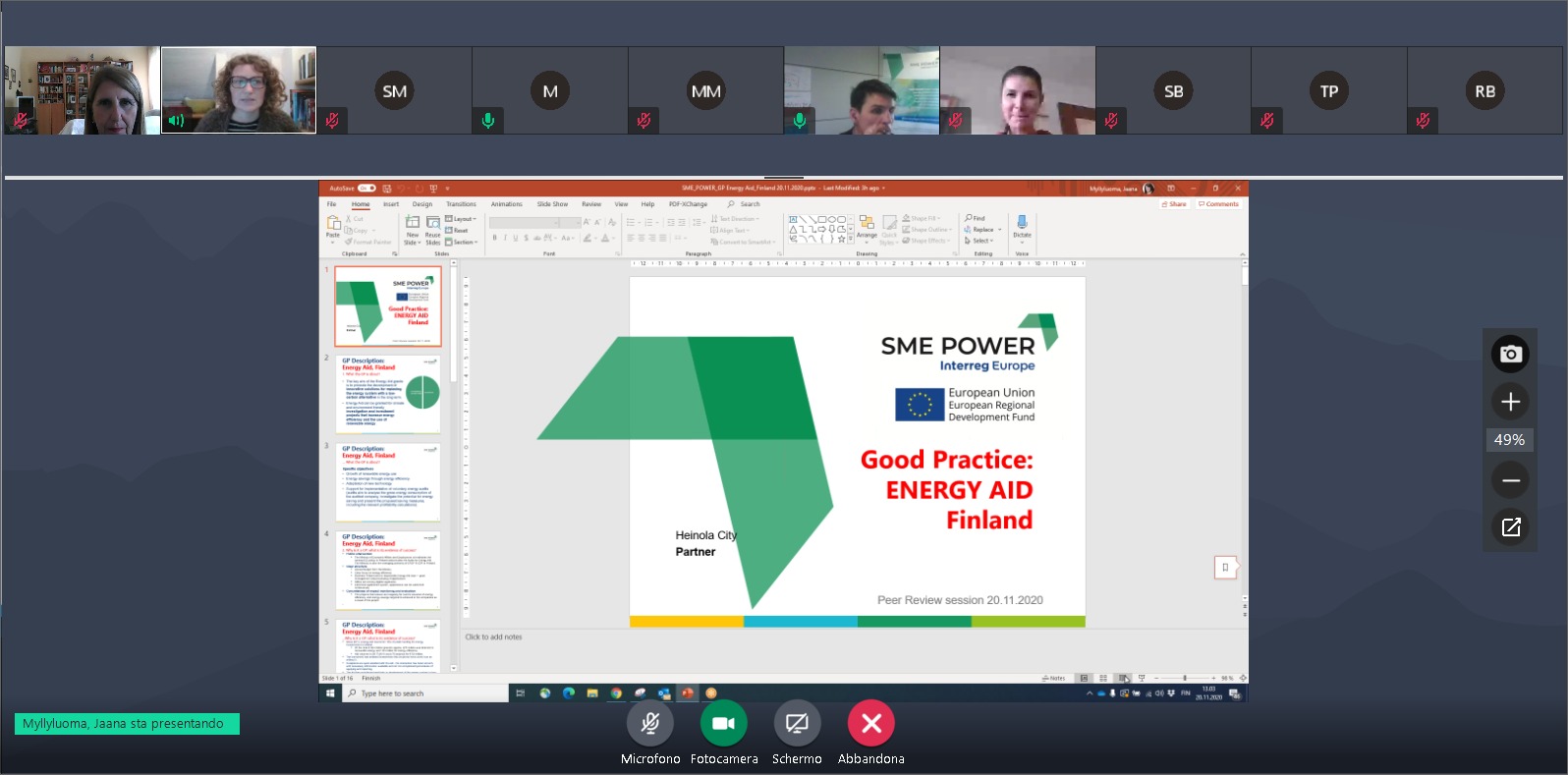The height and width of the screenshot is (775, 1568).
Task: Adjust the PowerPoint zoom slider
Action: tap(1185, 679)
